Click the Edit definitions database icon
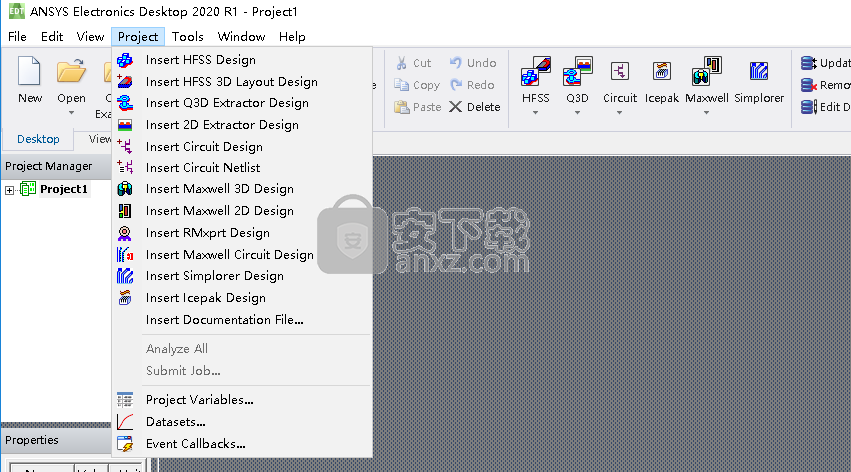The height and width of the screenshot is (472, 851). tap(809, 107)
